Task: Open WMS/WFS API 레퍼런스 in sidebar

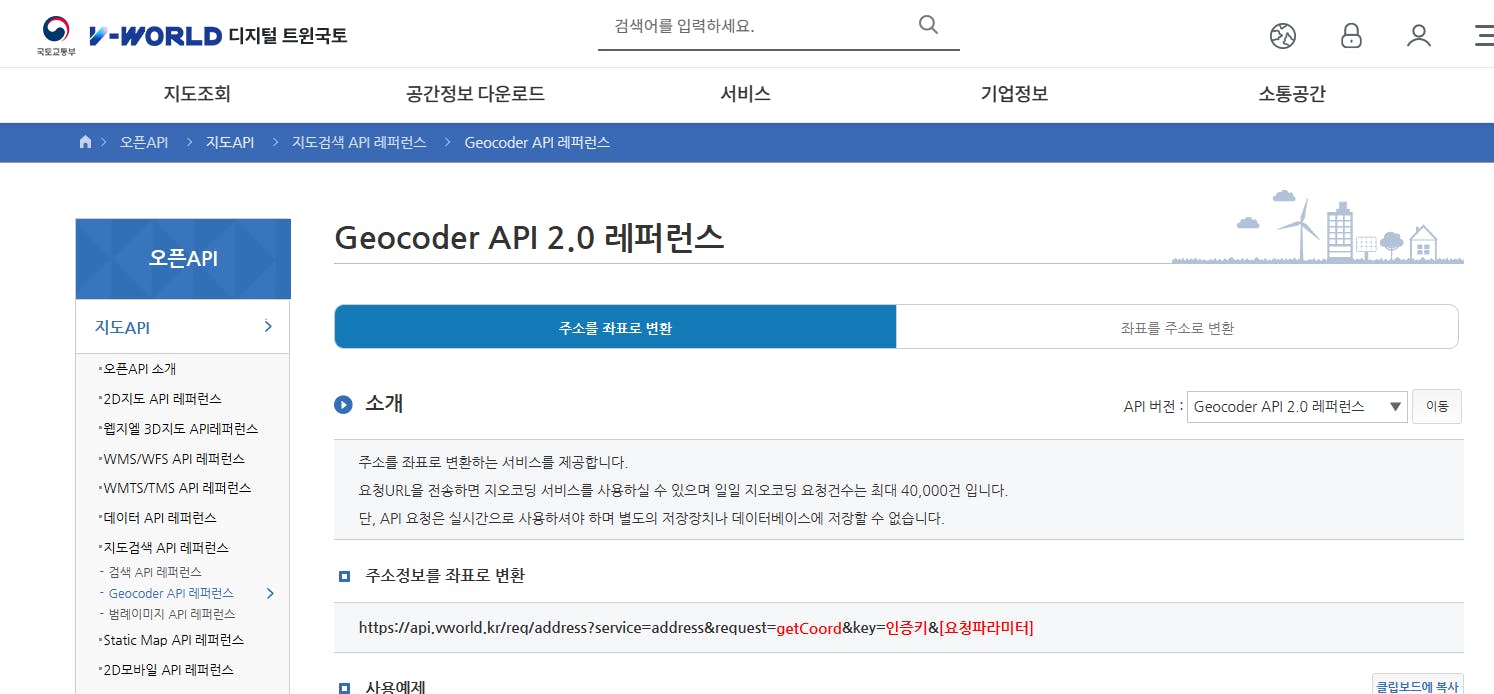Action: (x=172, y=458)
